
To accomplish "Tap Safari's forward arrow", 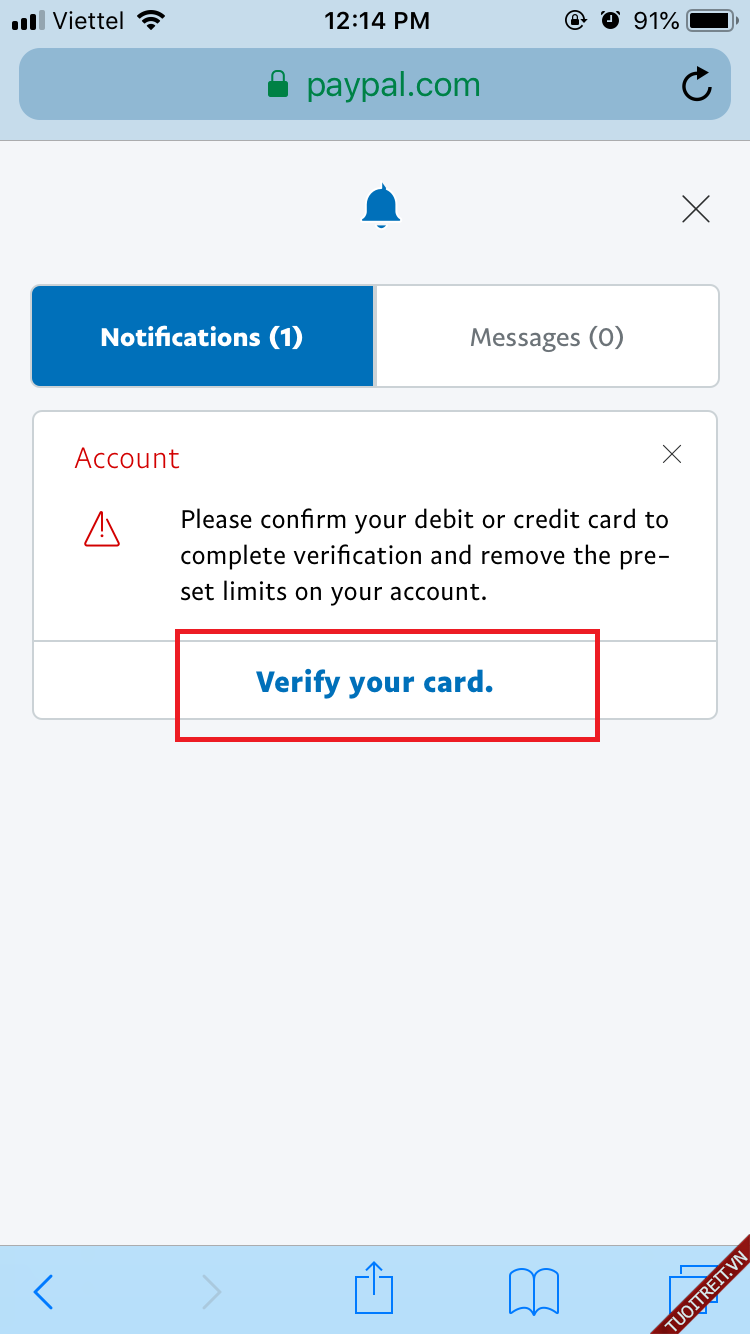I will [211, 1292].
